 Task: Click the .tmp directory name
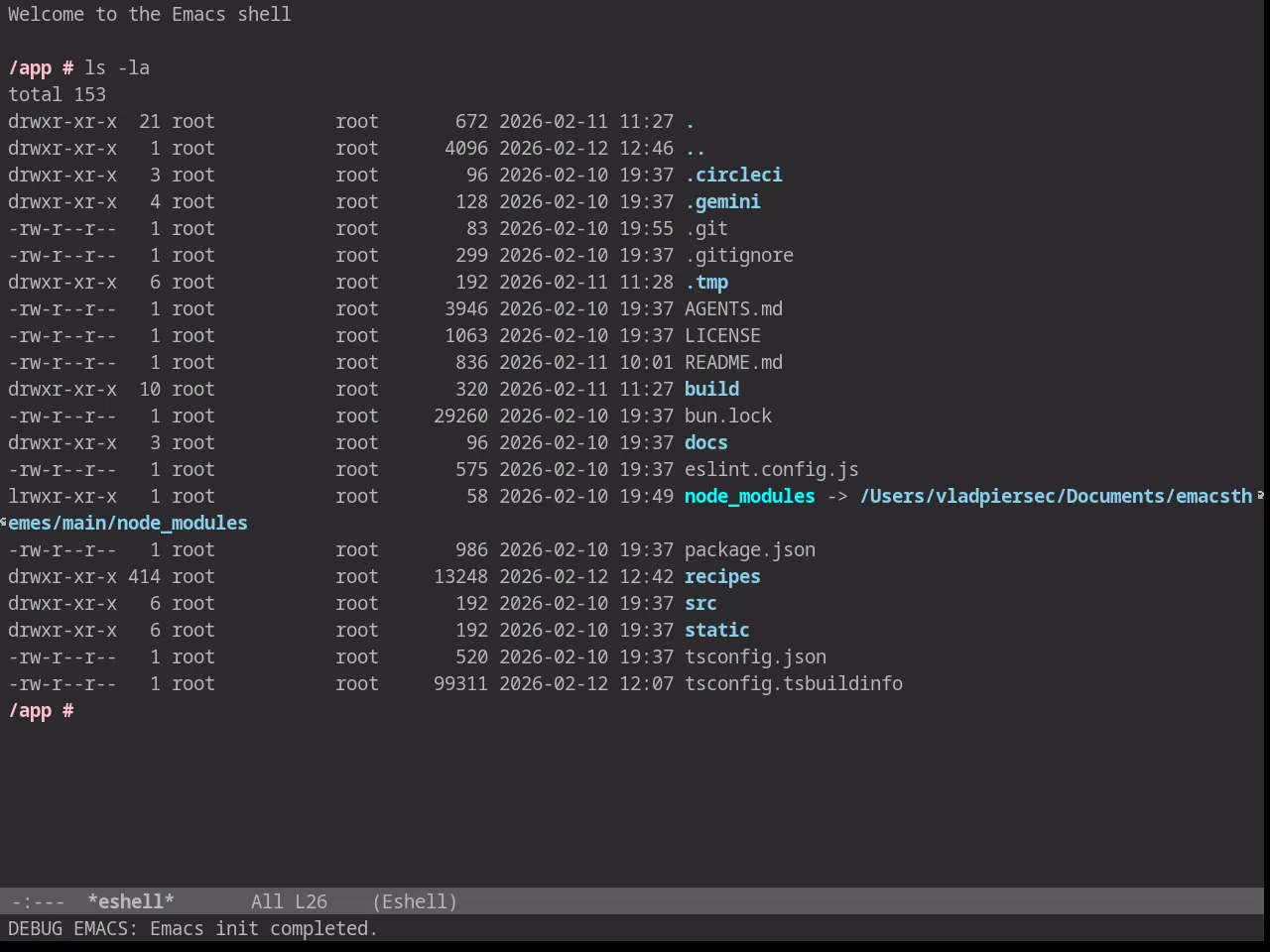(706, 282)
